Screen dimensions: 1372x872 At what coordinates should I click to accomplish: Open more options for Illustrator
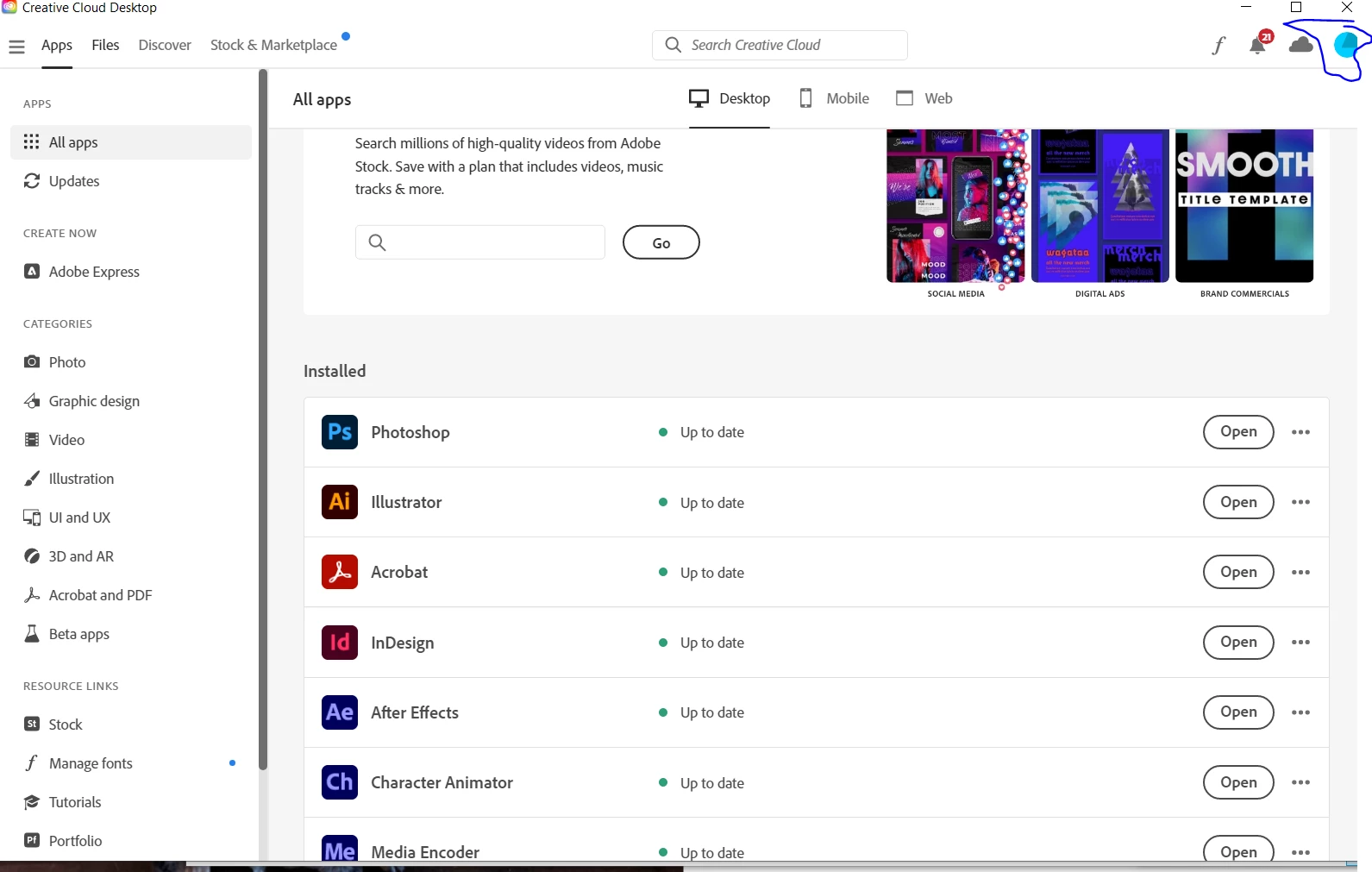1300,502
